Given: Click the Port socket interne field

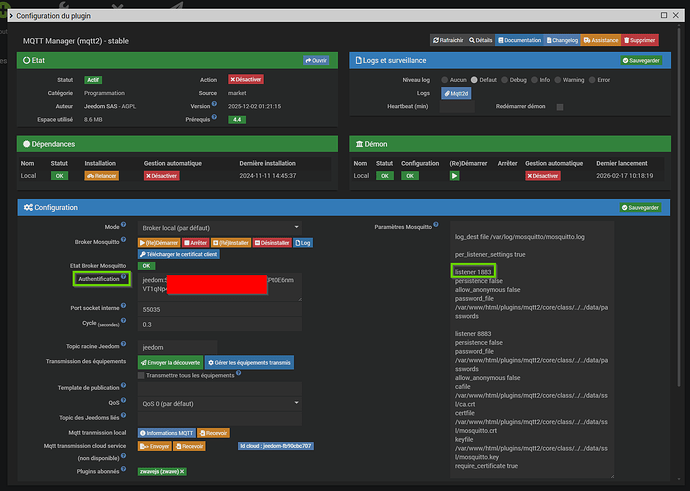Looking at the screenshot, I should (x=219, y=310).
